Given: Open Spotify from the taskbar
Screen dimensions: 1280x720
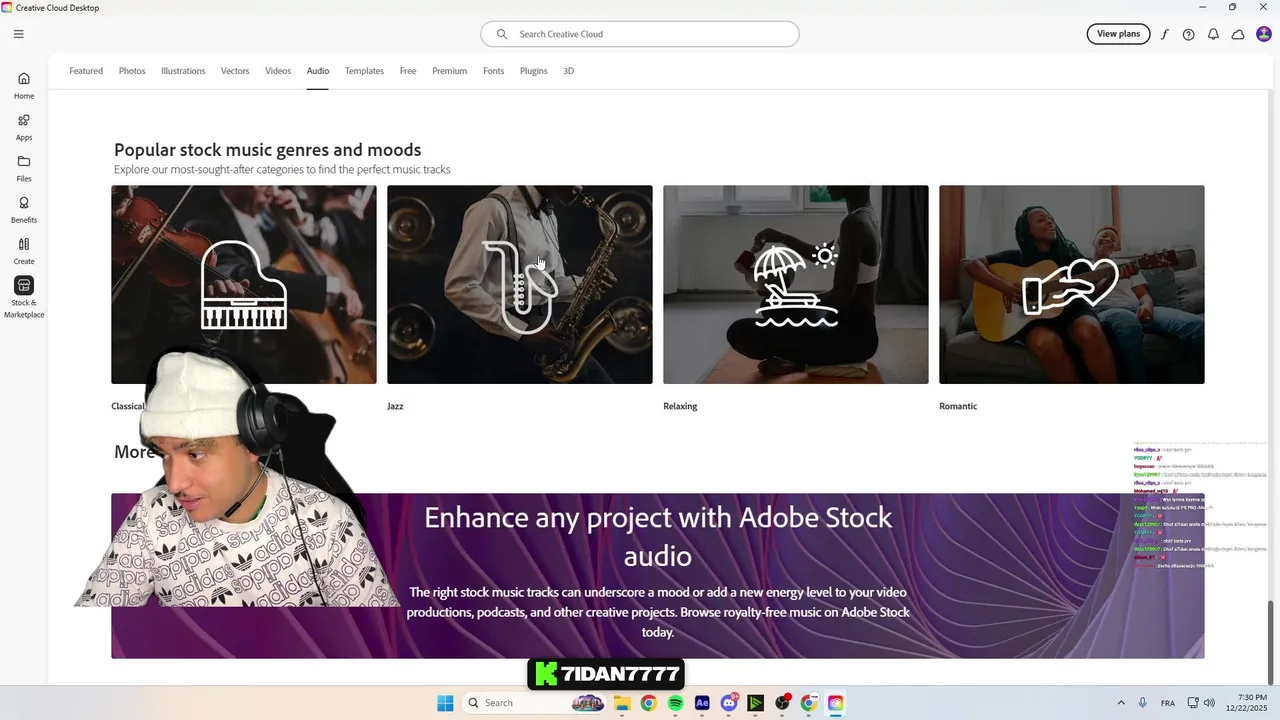Looking at the screenshot, I should (675, 703).
